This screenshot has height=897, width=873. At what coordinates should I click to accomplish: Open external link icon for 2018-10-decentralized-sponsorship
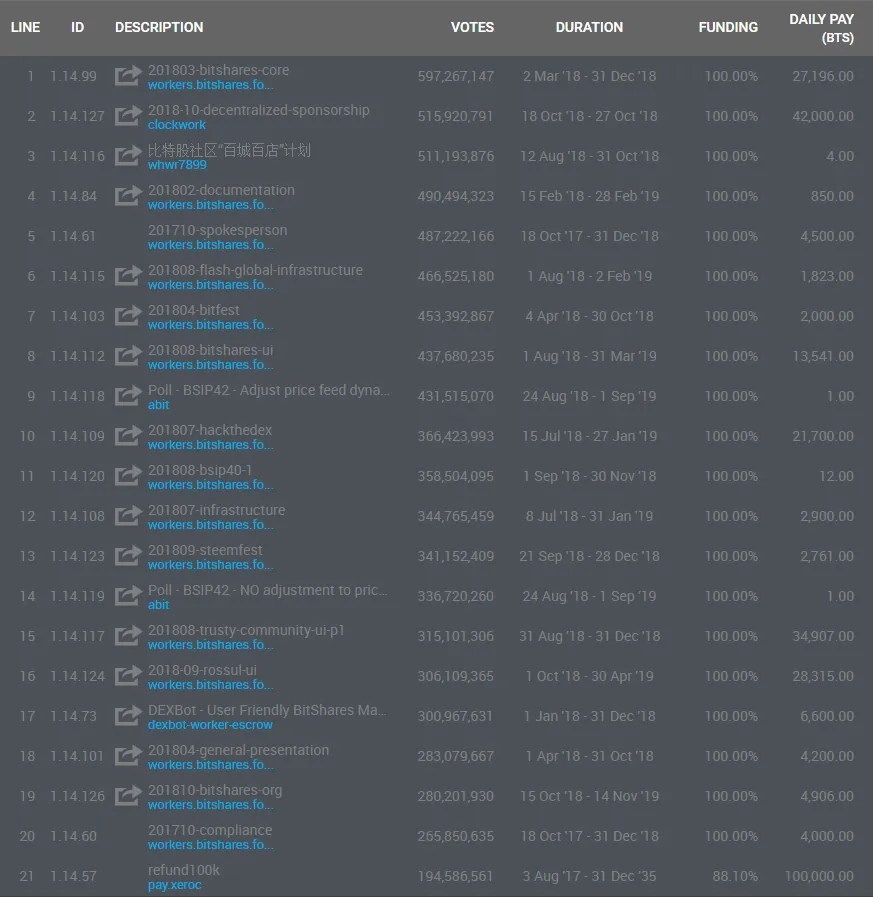click(x=128, y=116)
